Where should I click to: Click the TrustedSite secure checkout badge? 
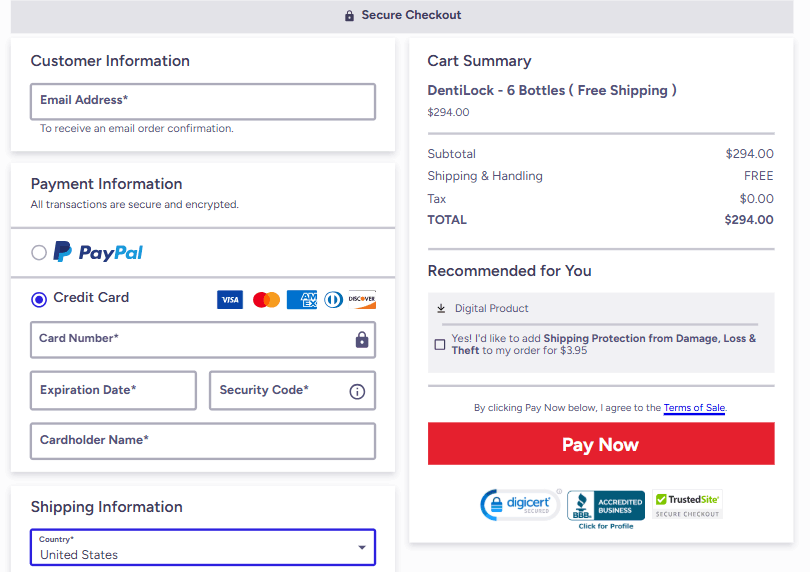[x=687, y=505]
